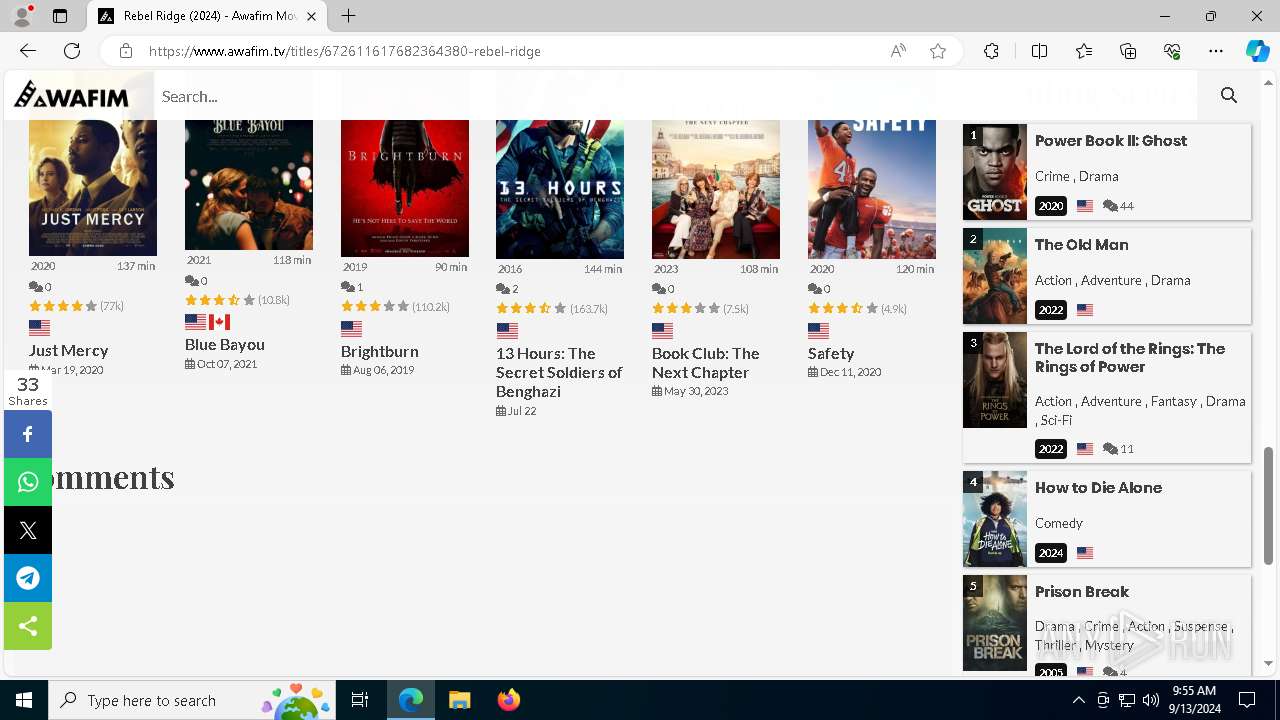Click the Power Book II Ghost thumbnail
Screen dimensions: 1280x720
(995, 172)
